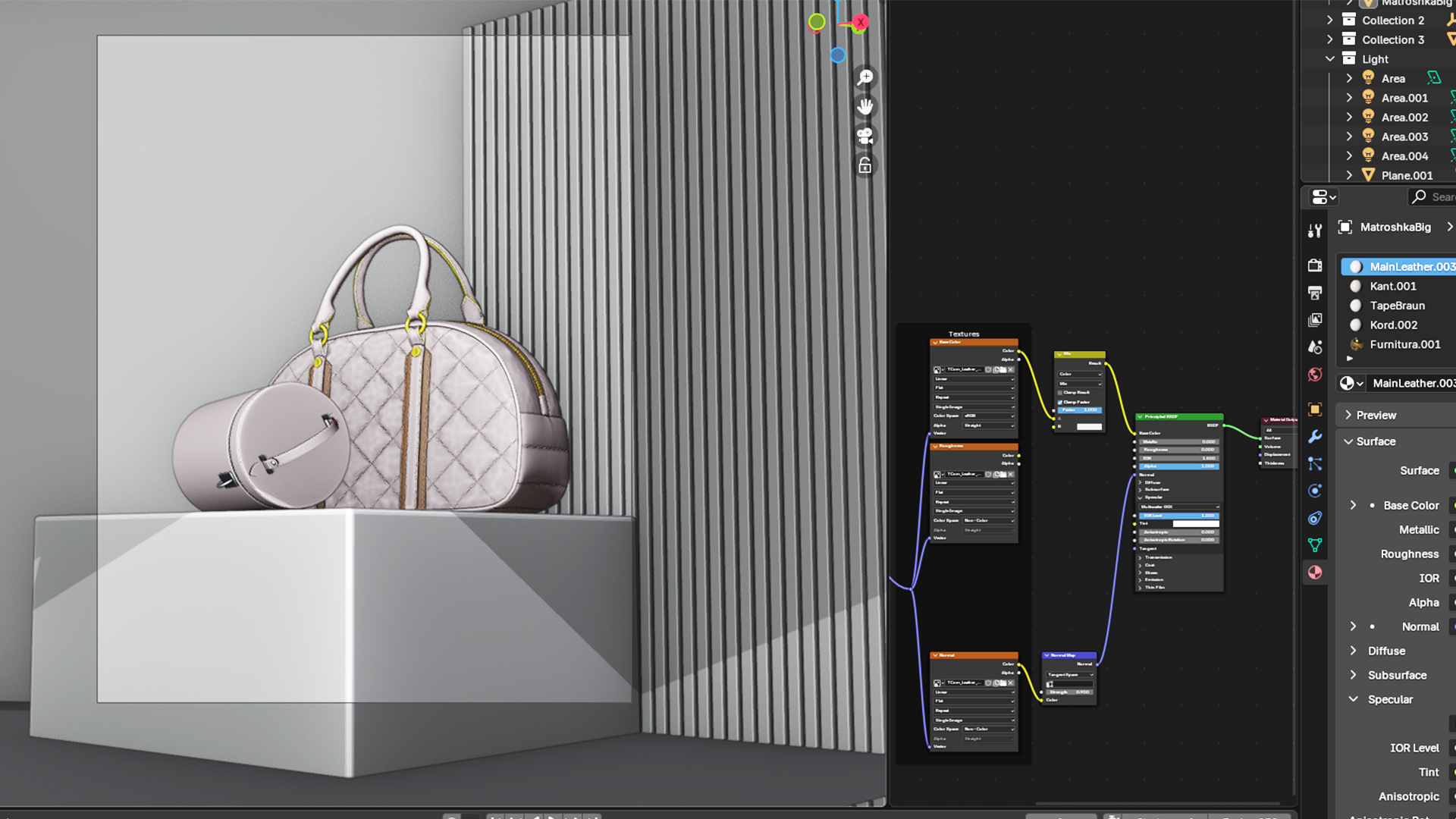Open the Modifiers wrench tab icon
The width and height of the screenshot is (1456, 819).
[x=1315, y=437]
